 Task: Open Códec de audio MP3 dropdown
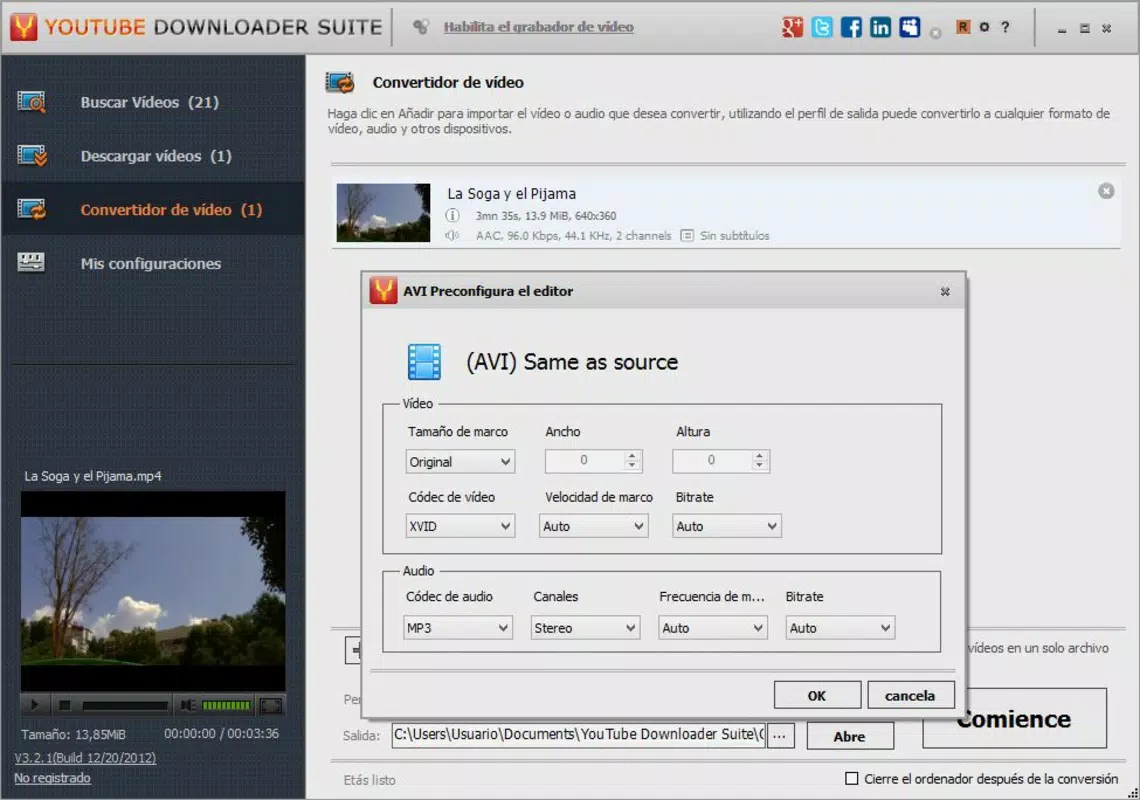[x=458, y=628]
